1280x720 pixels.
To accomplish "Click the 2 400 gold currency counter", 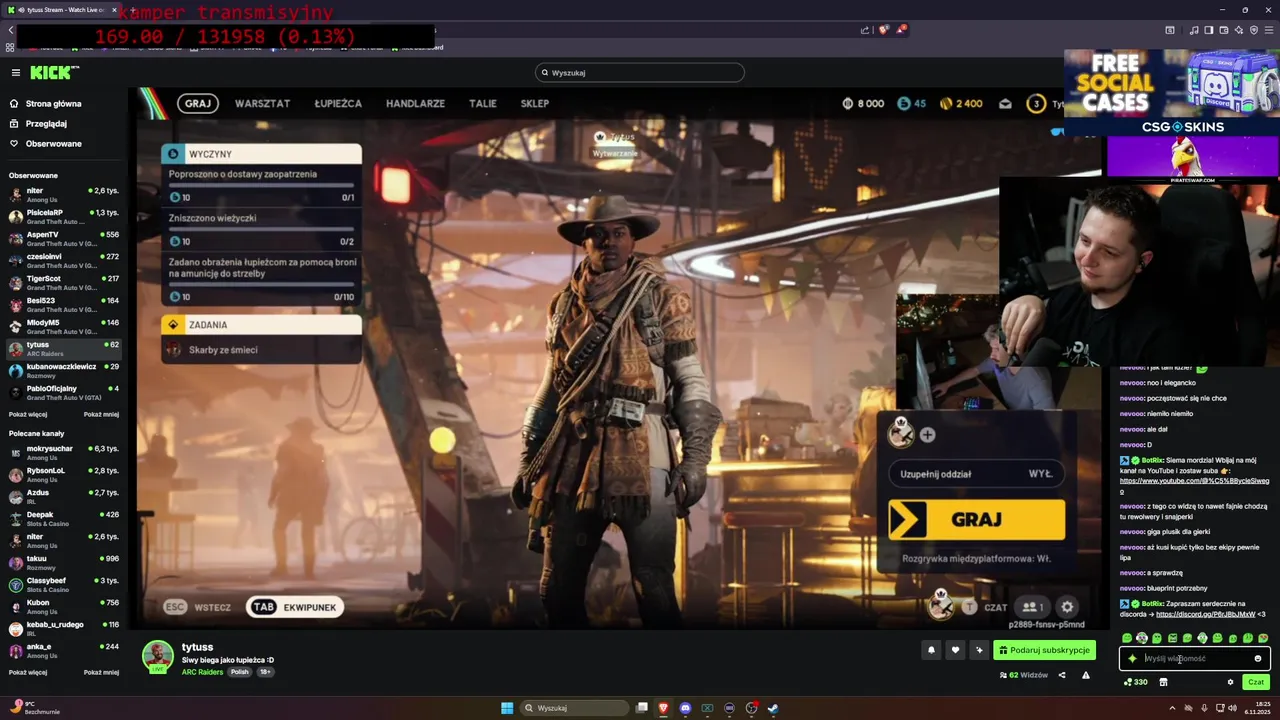I will 961,103.
